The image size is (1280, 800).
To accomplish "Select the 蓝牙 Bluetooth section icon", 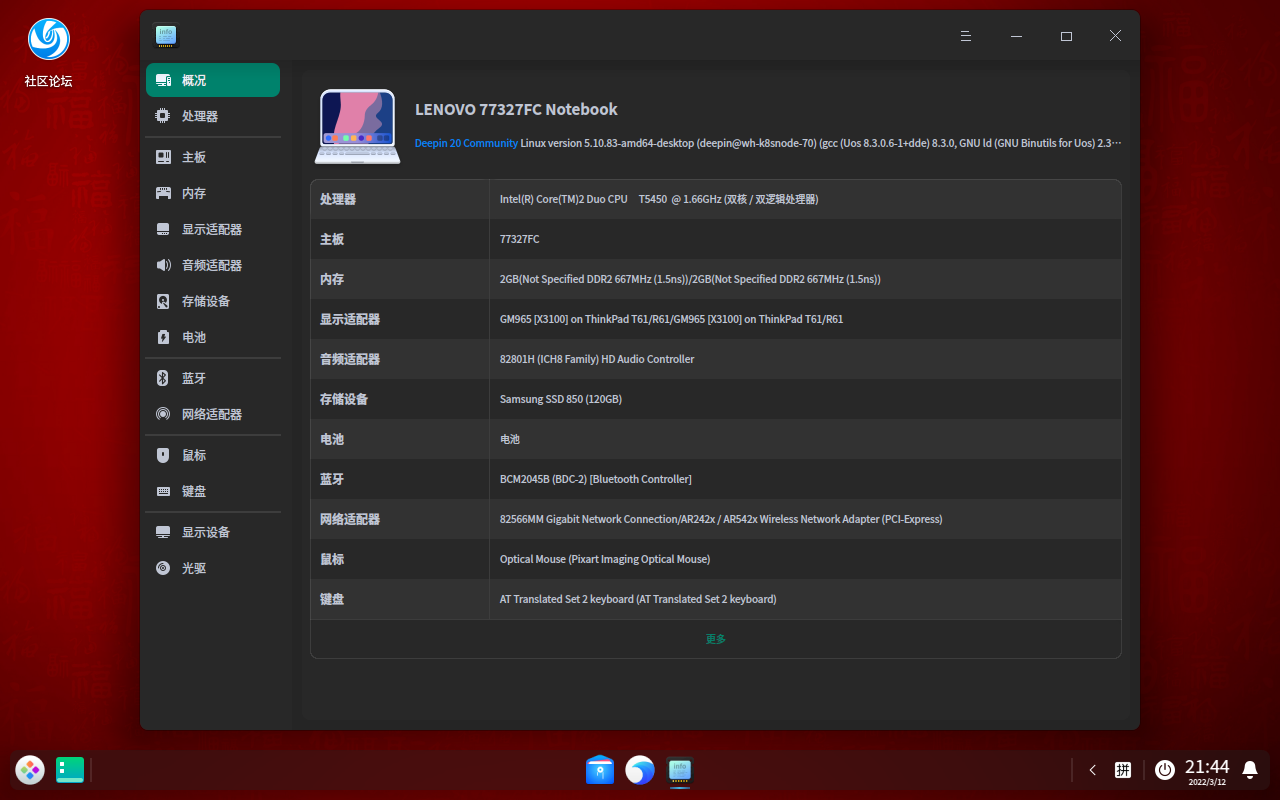I will pos(162,378).
